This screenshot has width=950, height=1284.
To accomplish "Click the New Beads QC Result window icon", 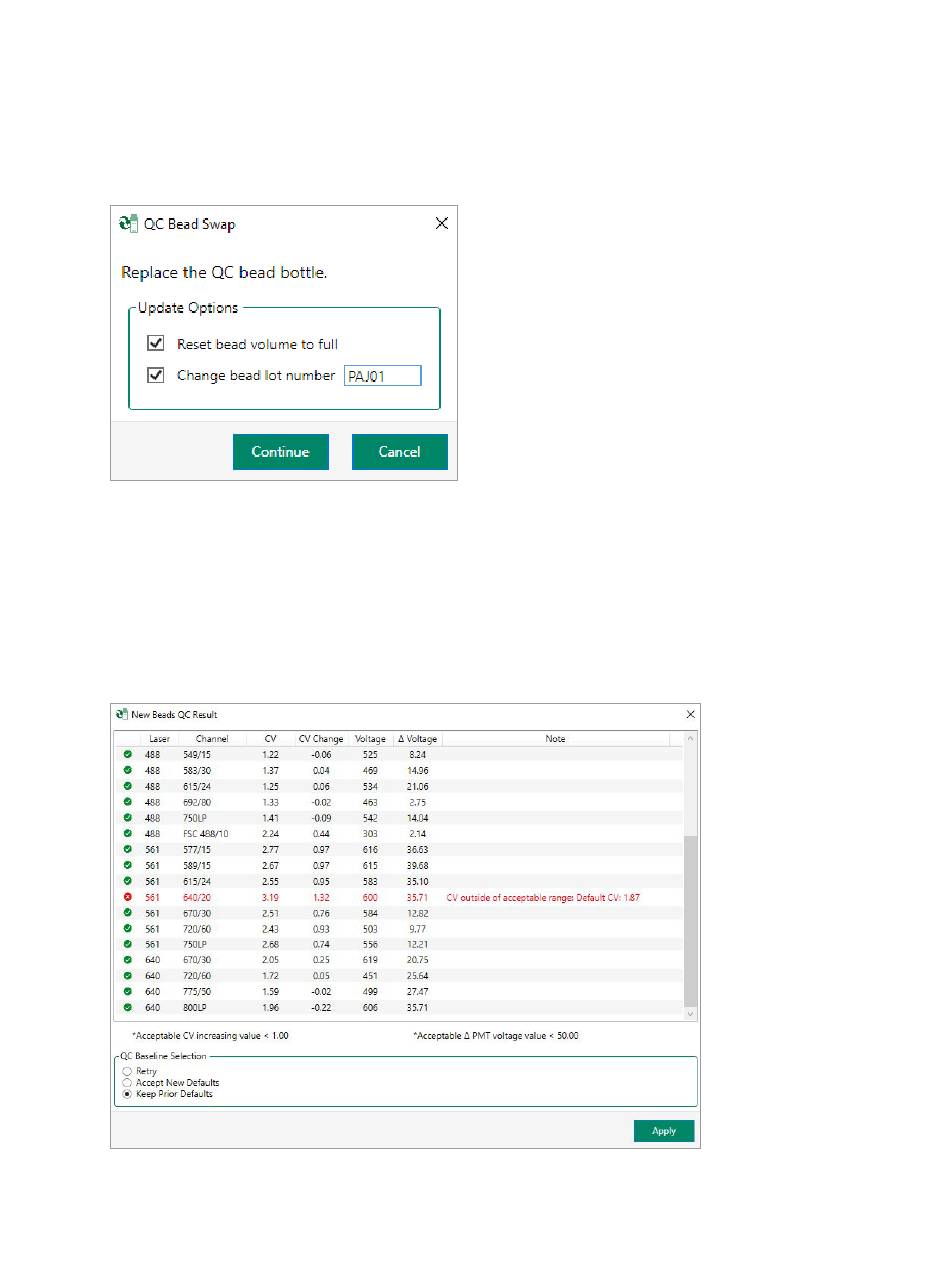I will tap(122, 714).
